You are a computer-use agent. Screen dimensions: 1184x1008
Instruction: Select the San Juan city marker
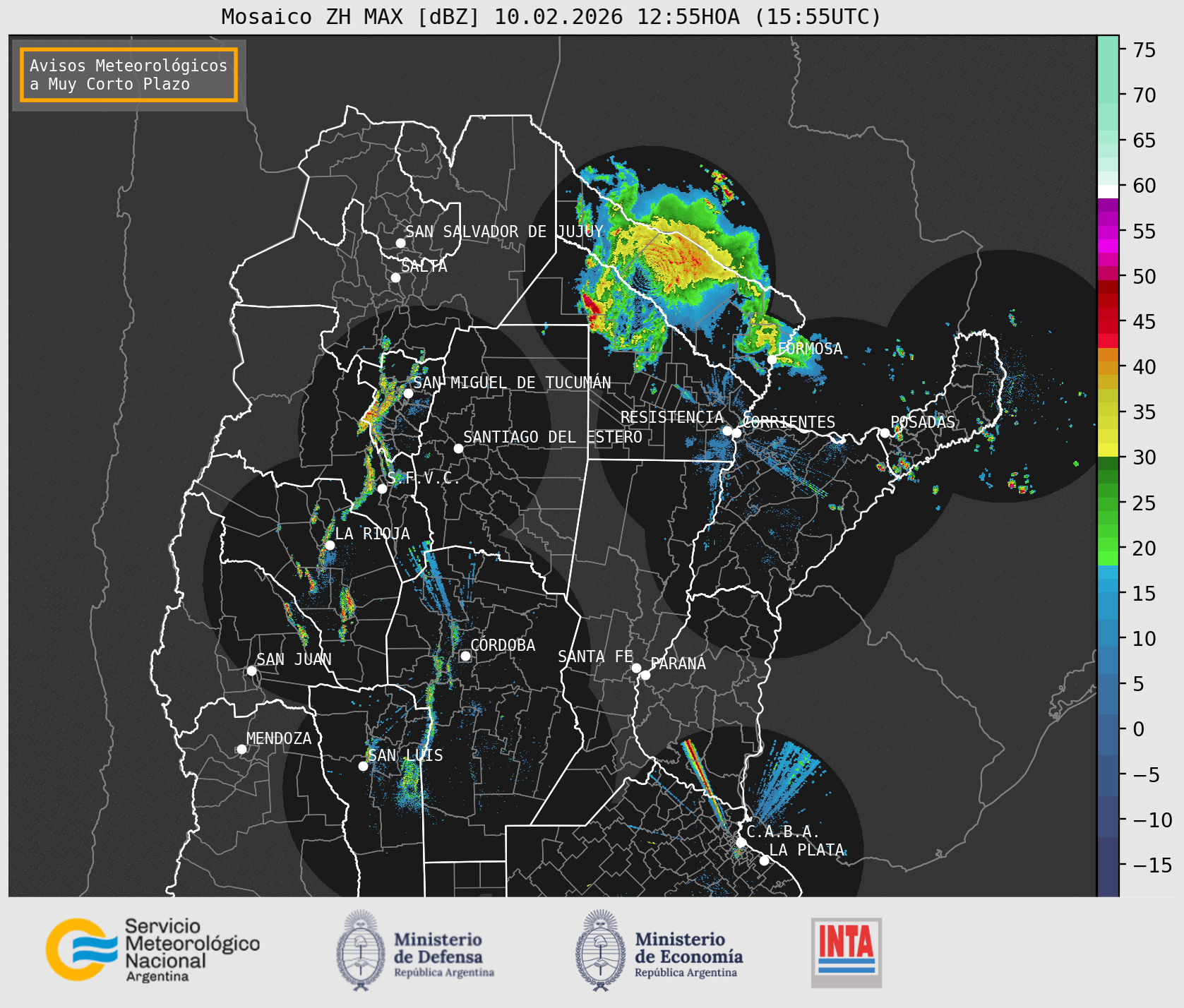click(x=251, y=671)
